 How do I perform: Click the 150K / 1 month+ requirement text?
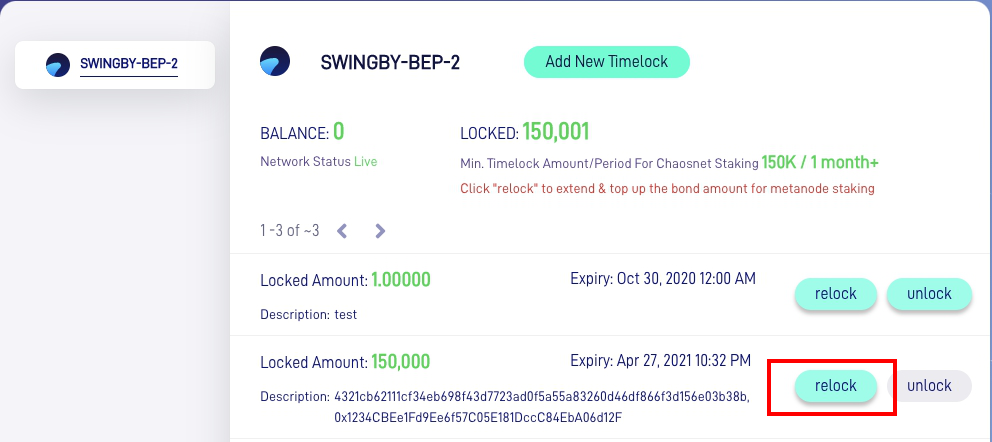[820, 163]
